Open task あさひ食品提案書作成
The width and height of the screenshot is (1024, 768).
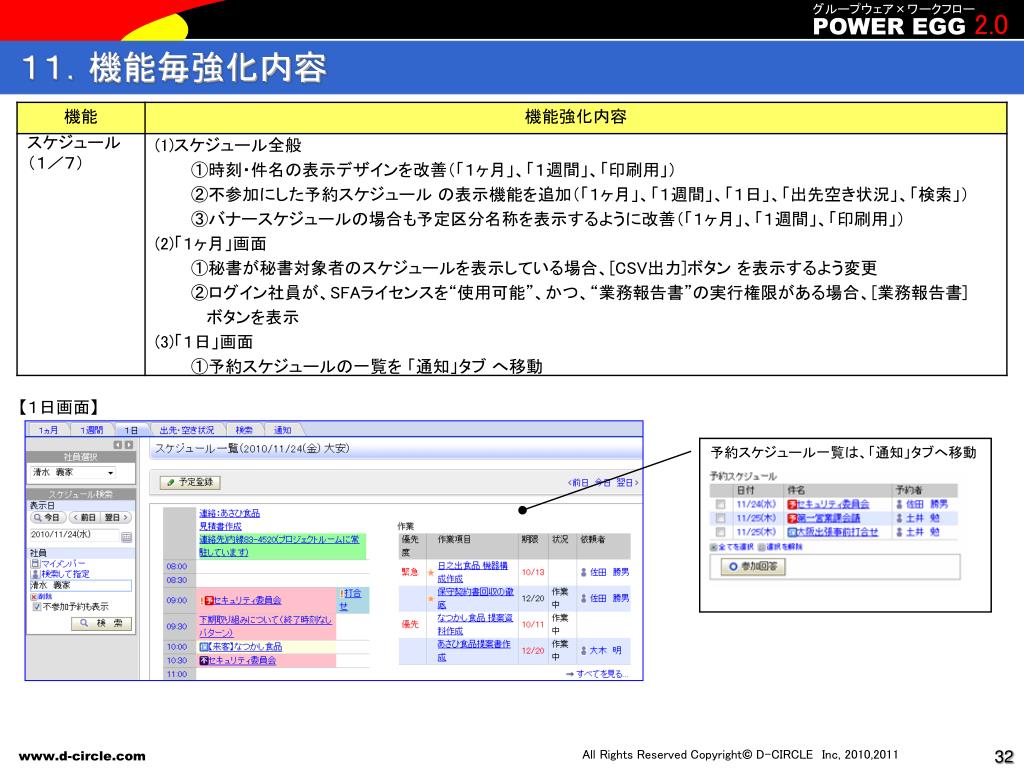(473, 650)
